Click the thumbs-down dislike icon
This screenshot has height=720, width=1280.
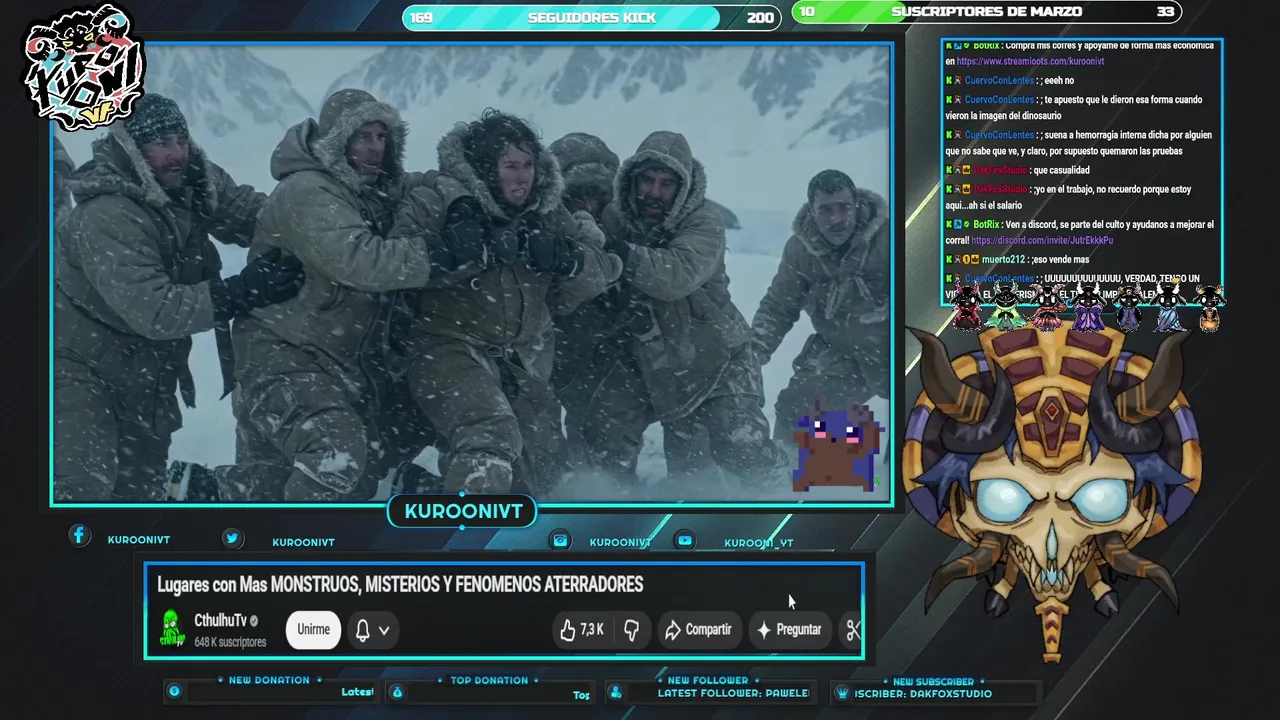pos(631,629)
